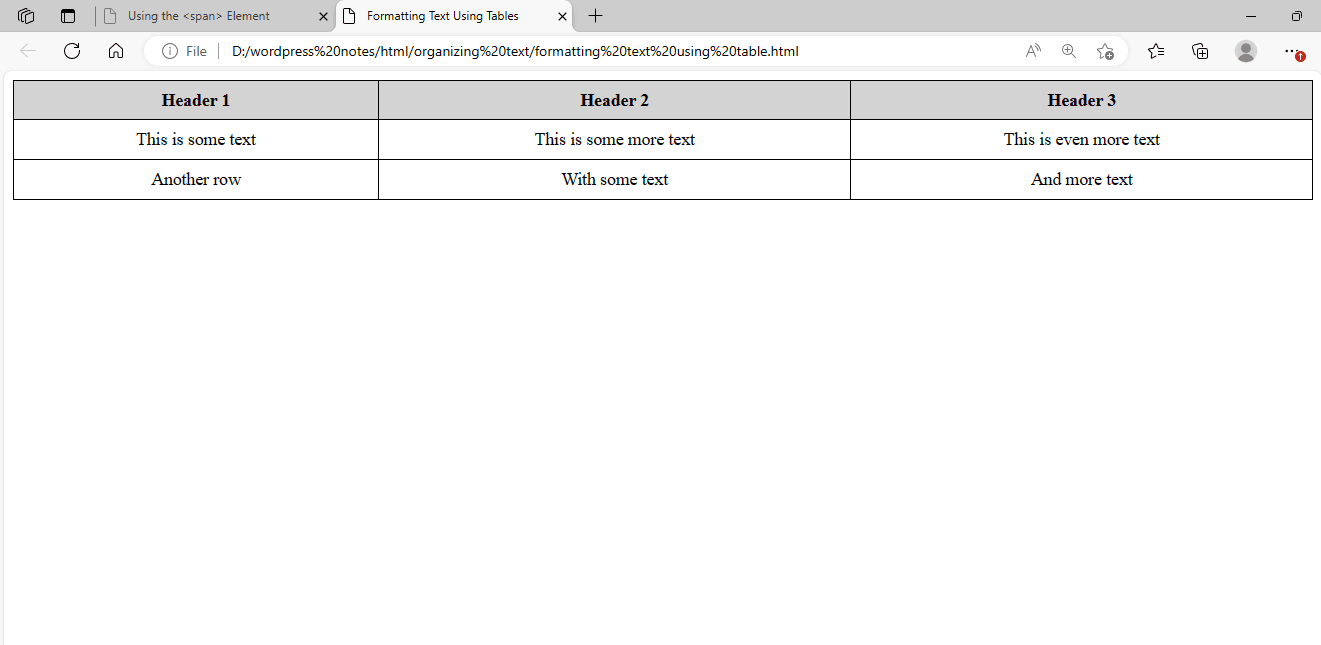Viewport: 1321px width, 645px height.
Task: Click the 'With some text' cell
Action: click(x=615, y=179)
